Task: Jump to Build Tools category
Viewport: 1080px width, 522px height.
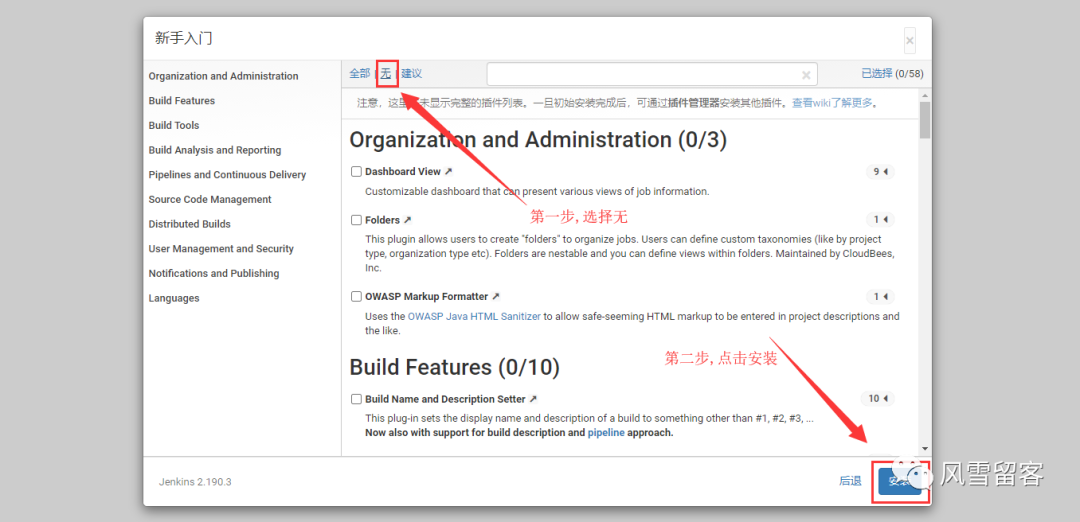Action: pos(174,125)
